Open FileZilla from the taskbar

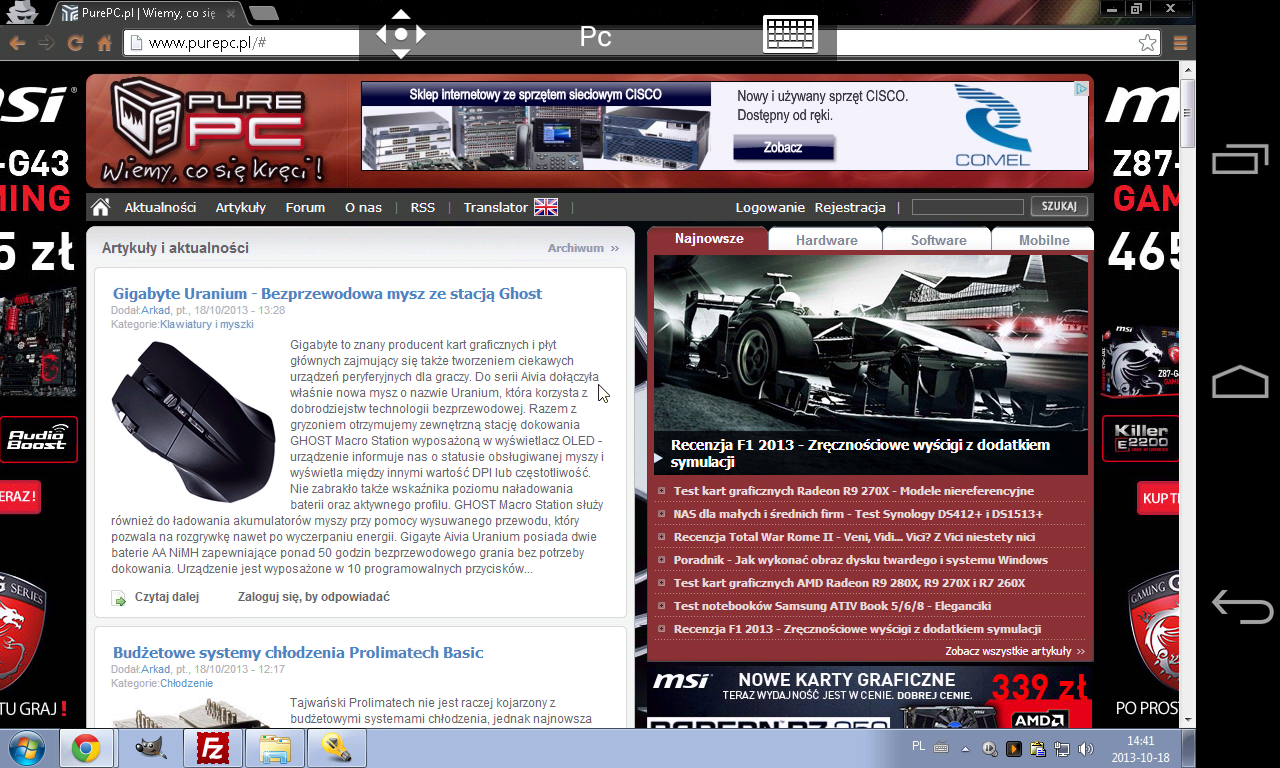click(212, 748)
